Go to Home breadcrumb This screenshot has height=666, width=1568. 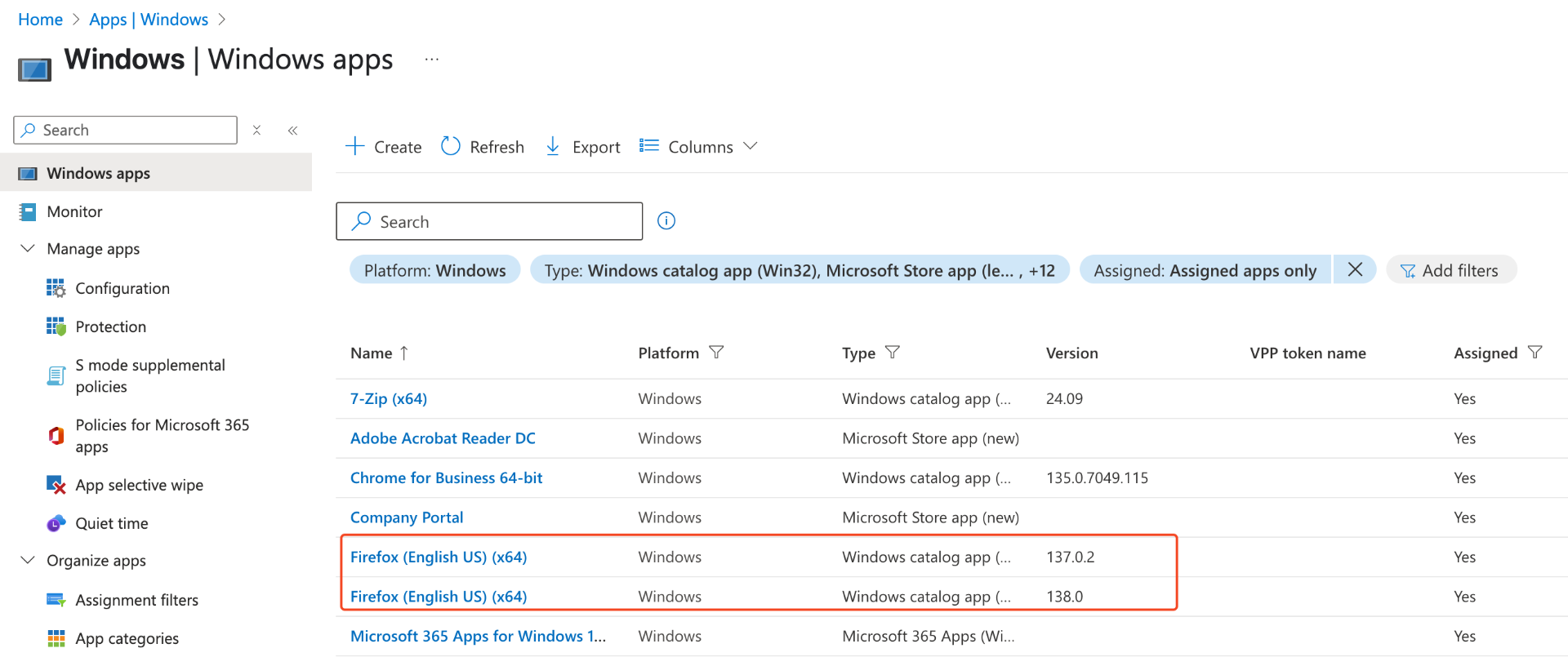(x=40, y=20)
